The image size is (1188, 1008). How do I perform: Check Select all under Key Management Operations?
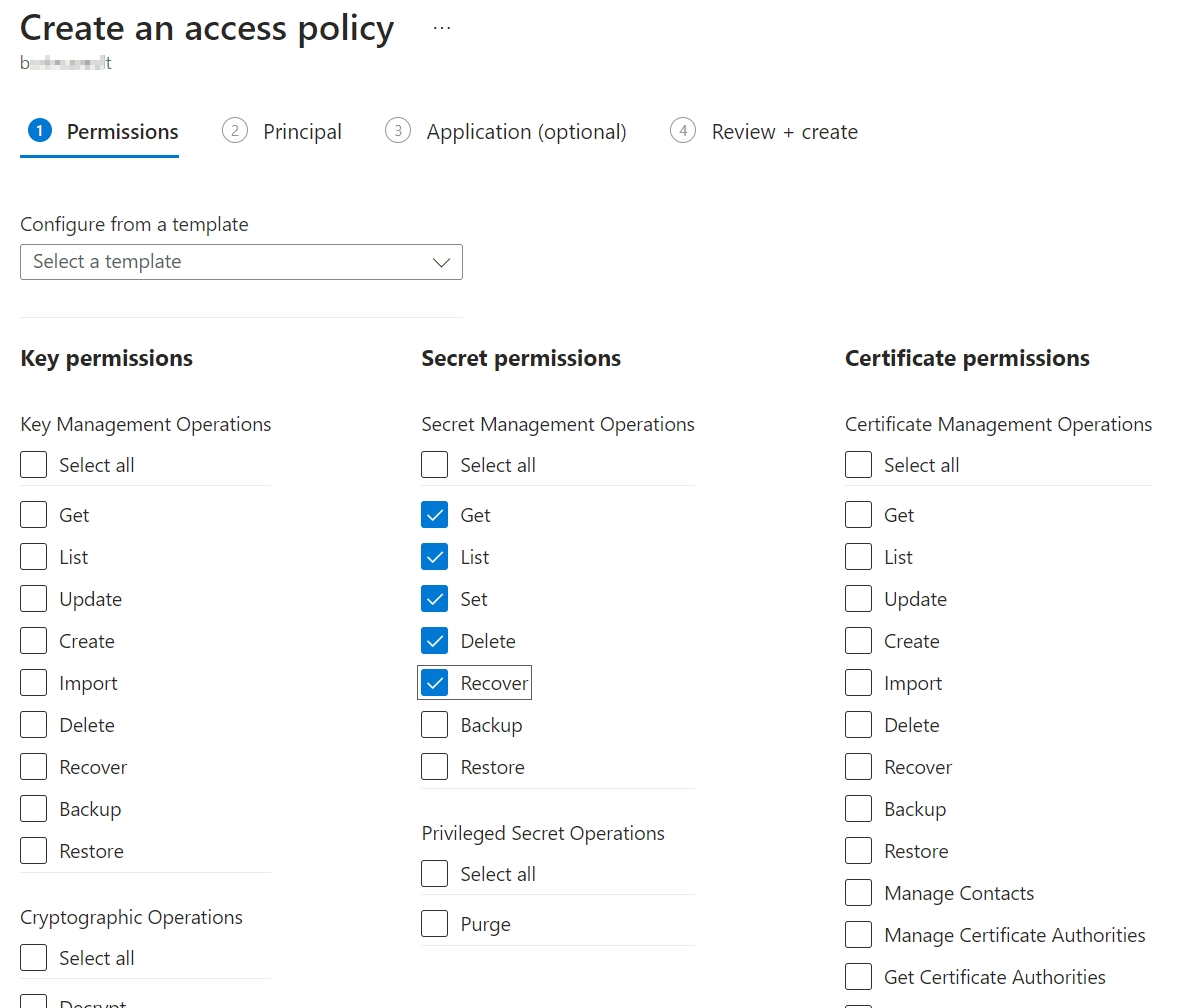coord(33,465)
